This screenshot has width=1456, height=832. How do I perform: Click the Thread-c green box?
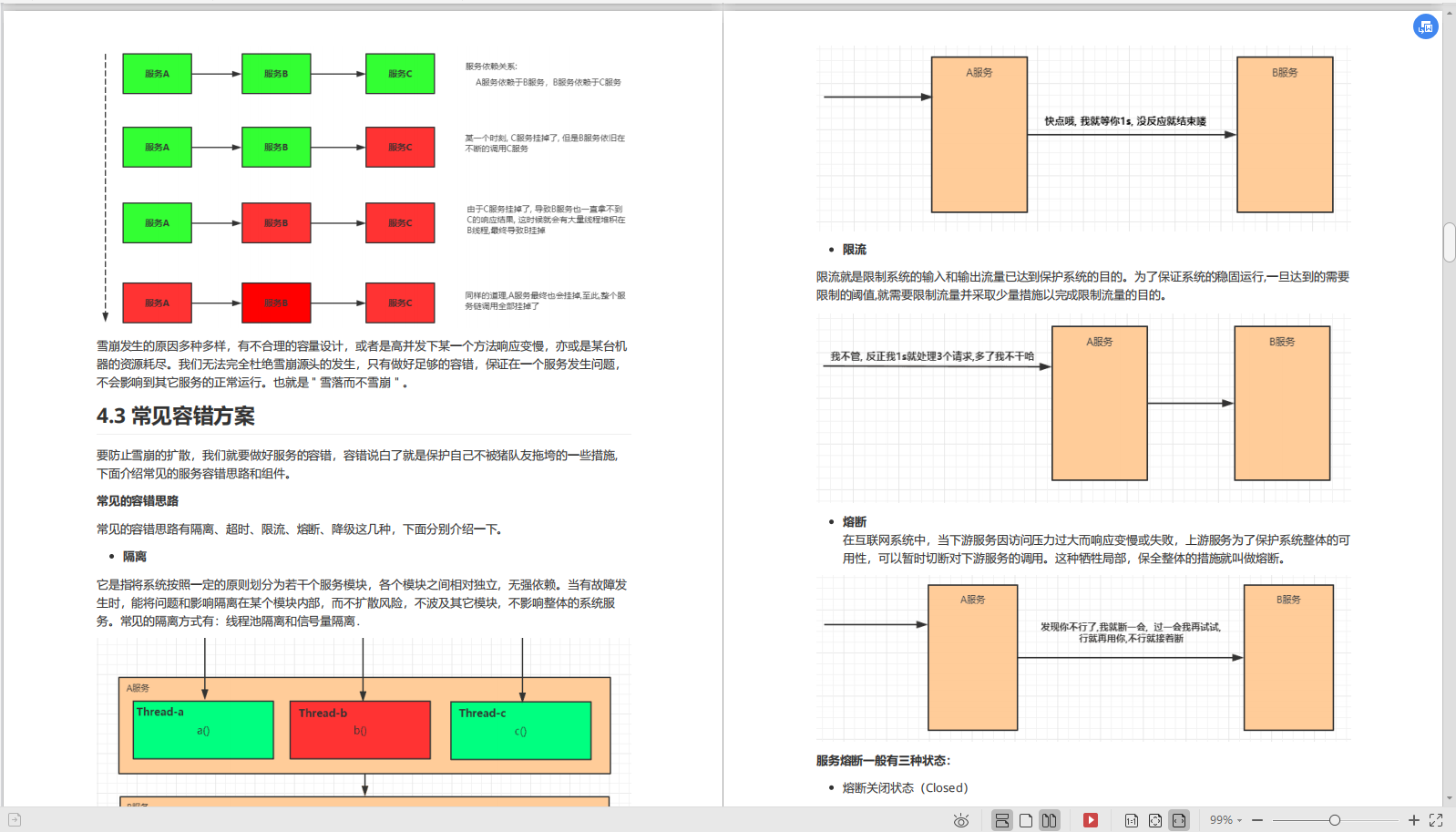520,730
